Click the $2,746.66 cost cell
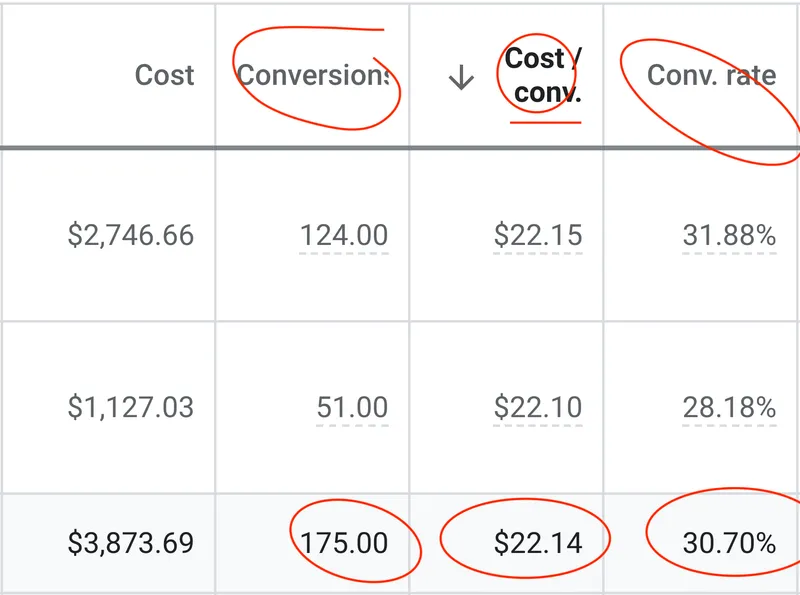This screenshot has height=595, width=800. [x=132, y=237]
